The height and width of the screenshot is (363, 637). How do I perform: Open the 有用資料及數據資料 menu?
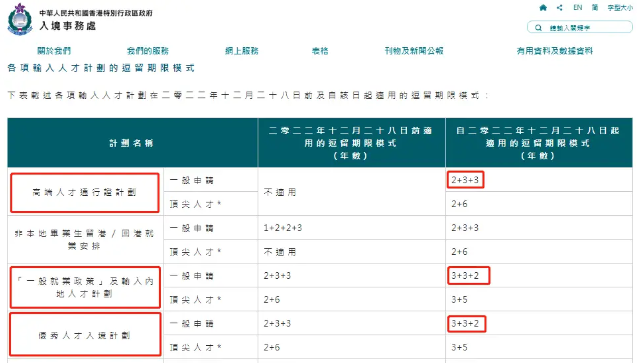tap(555, 51)
